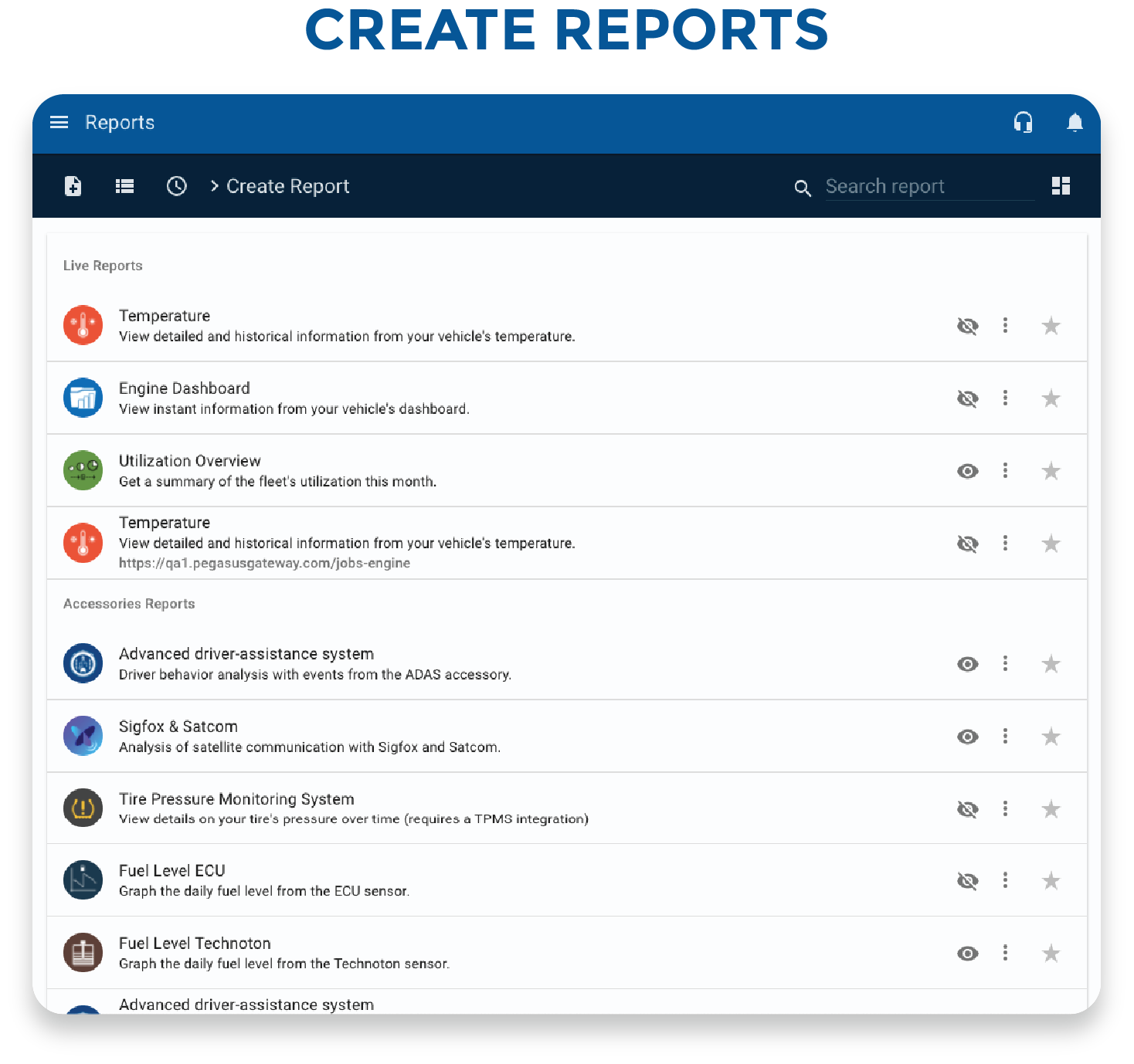This screenshot has height=1064, width=1134.
Task: Click the new report file icon
Action: (73, 186)
